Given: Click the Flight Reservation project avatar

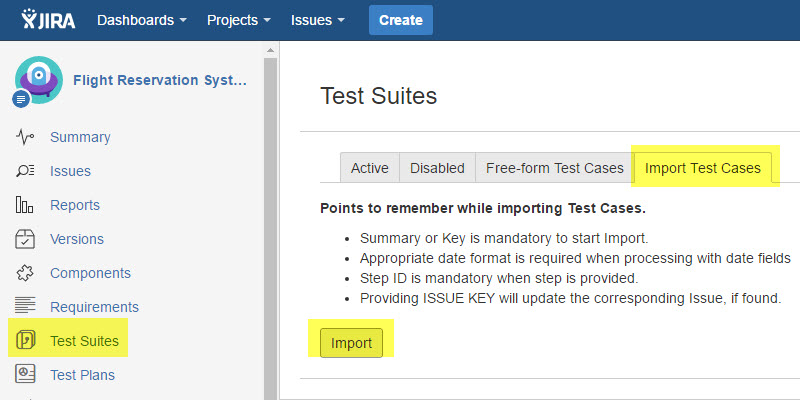Looking at the screenshot, I should pyautogui.click(x=38, y=79).
